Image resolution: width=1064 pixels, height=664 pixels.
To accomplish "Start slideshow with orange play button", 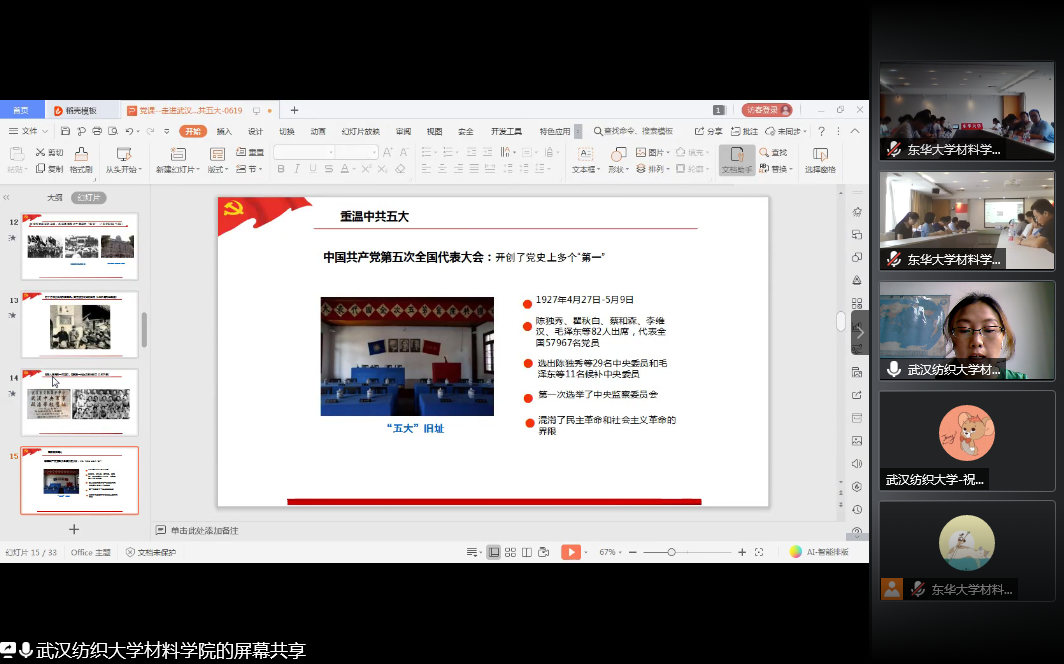I will click(x=570, y=552).
